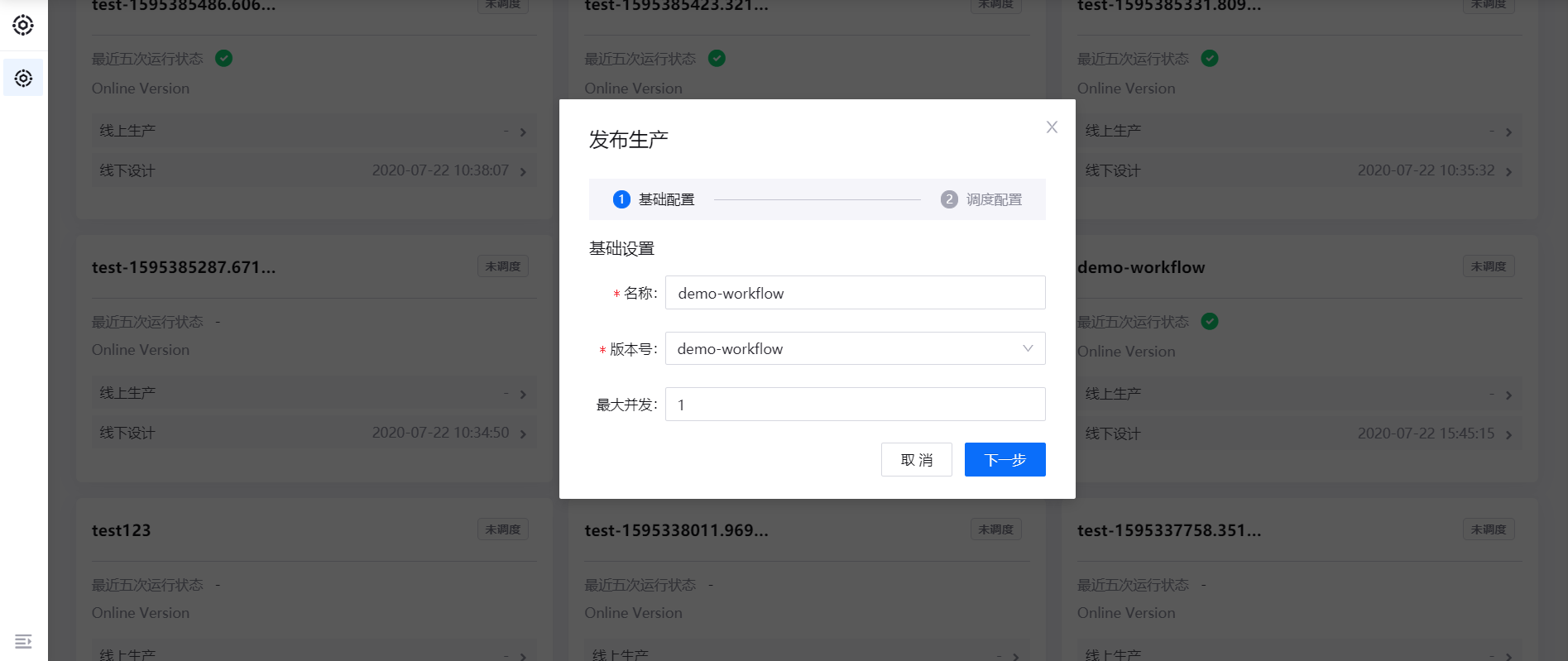The height and width of the screenshot is (661, 1568).
Task: Select step 1 基础配置 in wizard
Action: tap(654, 199)
